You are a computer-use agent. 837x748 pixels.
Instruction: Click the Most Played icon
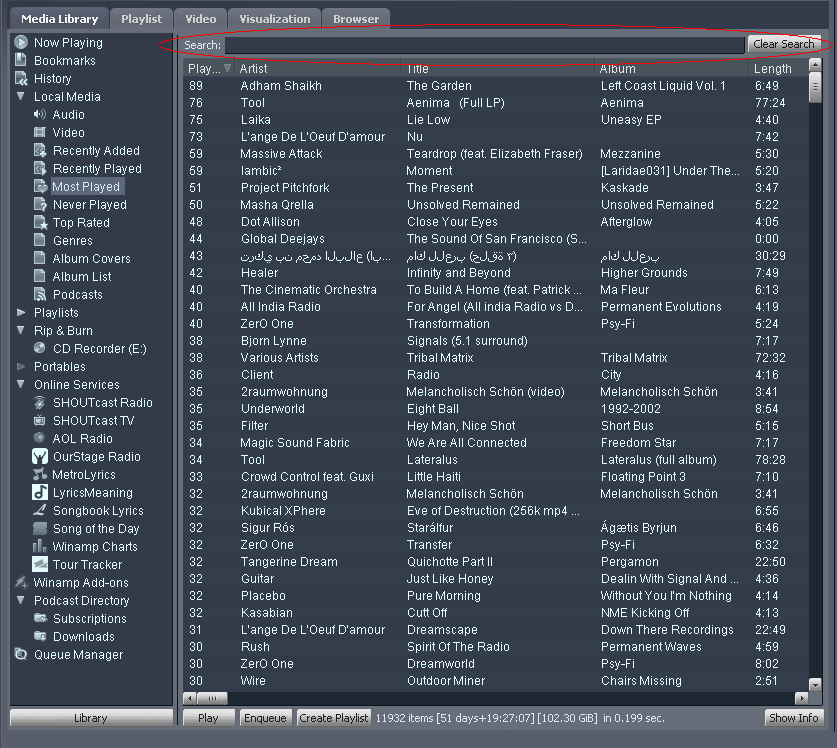pyautogui.click(x=41, y=186)
